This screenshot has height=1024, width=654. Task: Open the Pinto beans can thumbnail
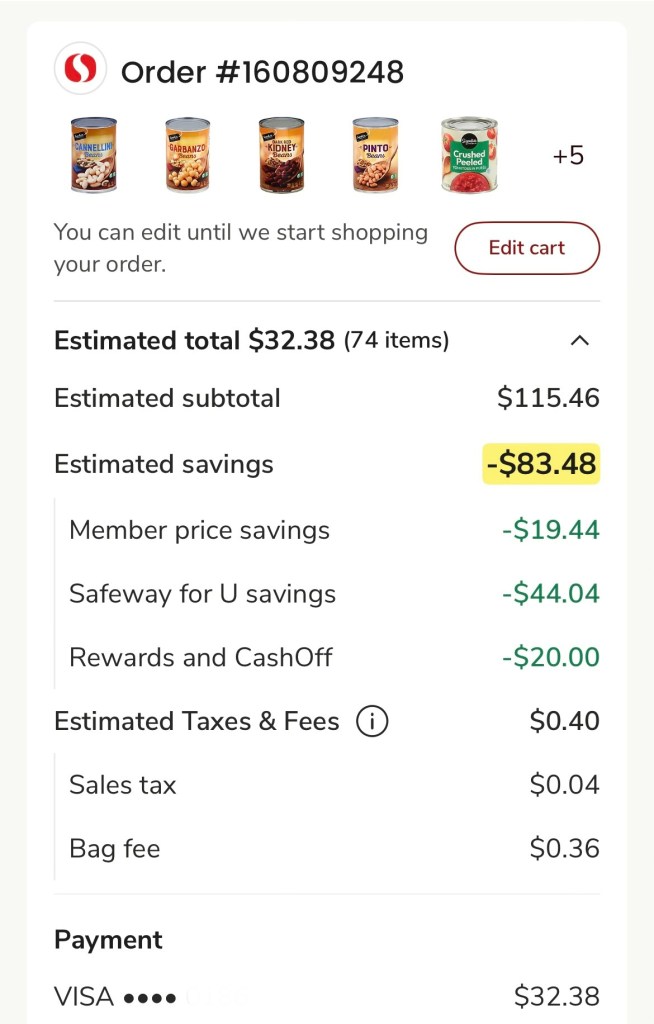coord(375,155)
